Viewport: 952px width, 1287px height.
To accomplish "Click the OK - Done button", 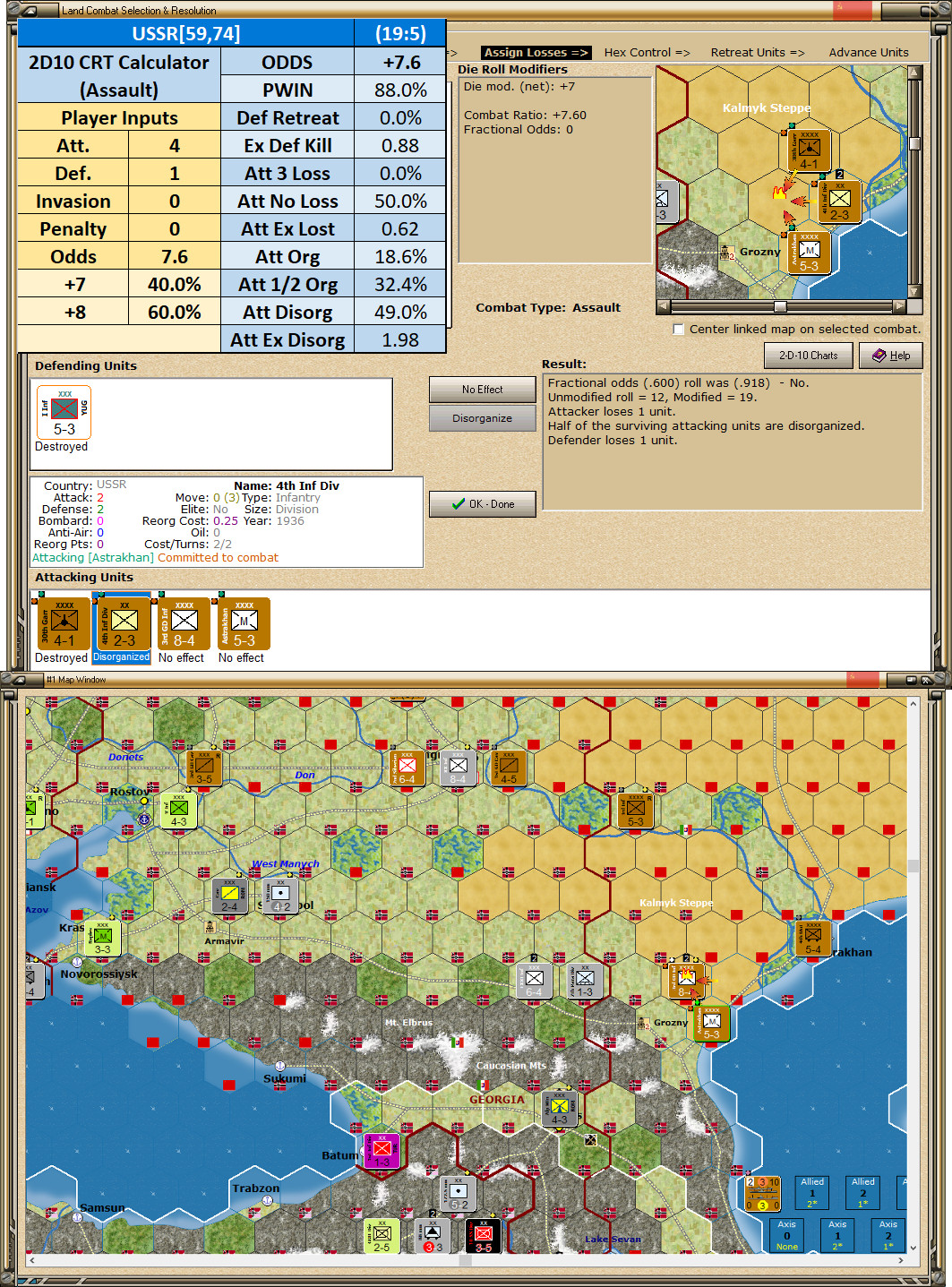I will 483,504.
